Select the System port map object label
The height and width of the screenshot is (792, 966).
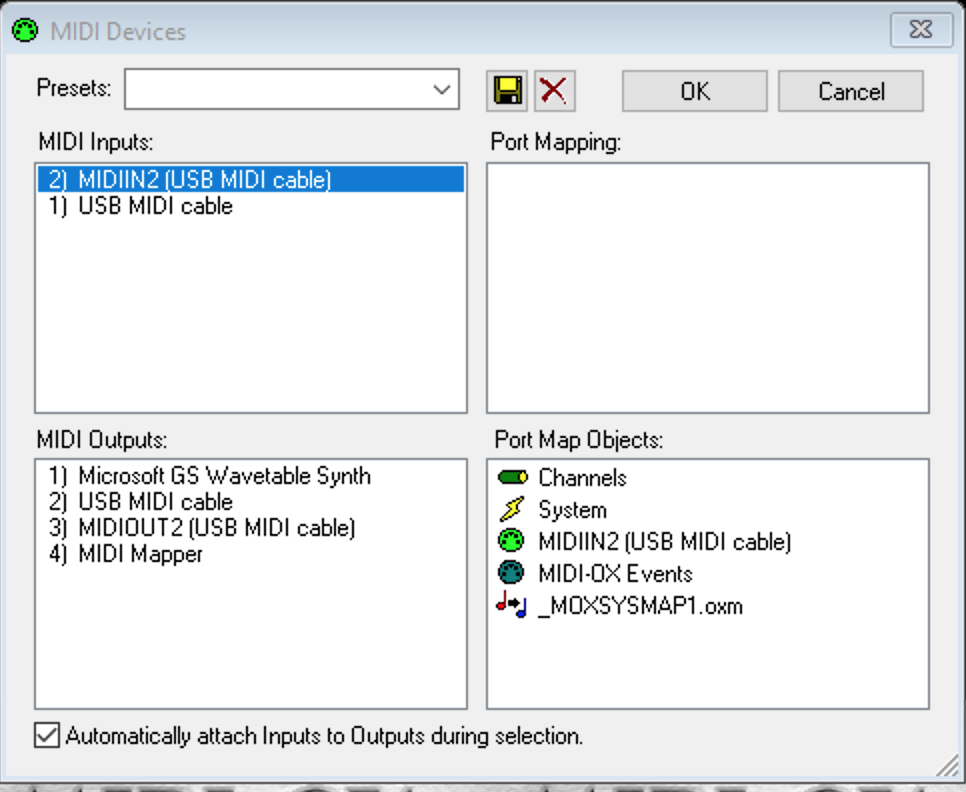572,510
